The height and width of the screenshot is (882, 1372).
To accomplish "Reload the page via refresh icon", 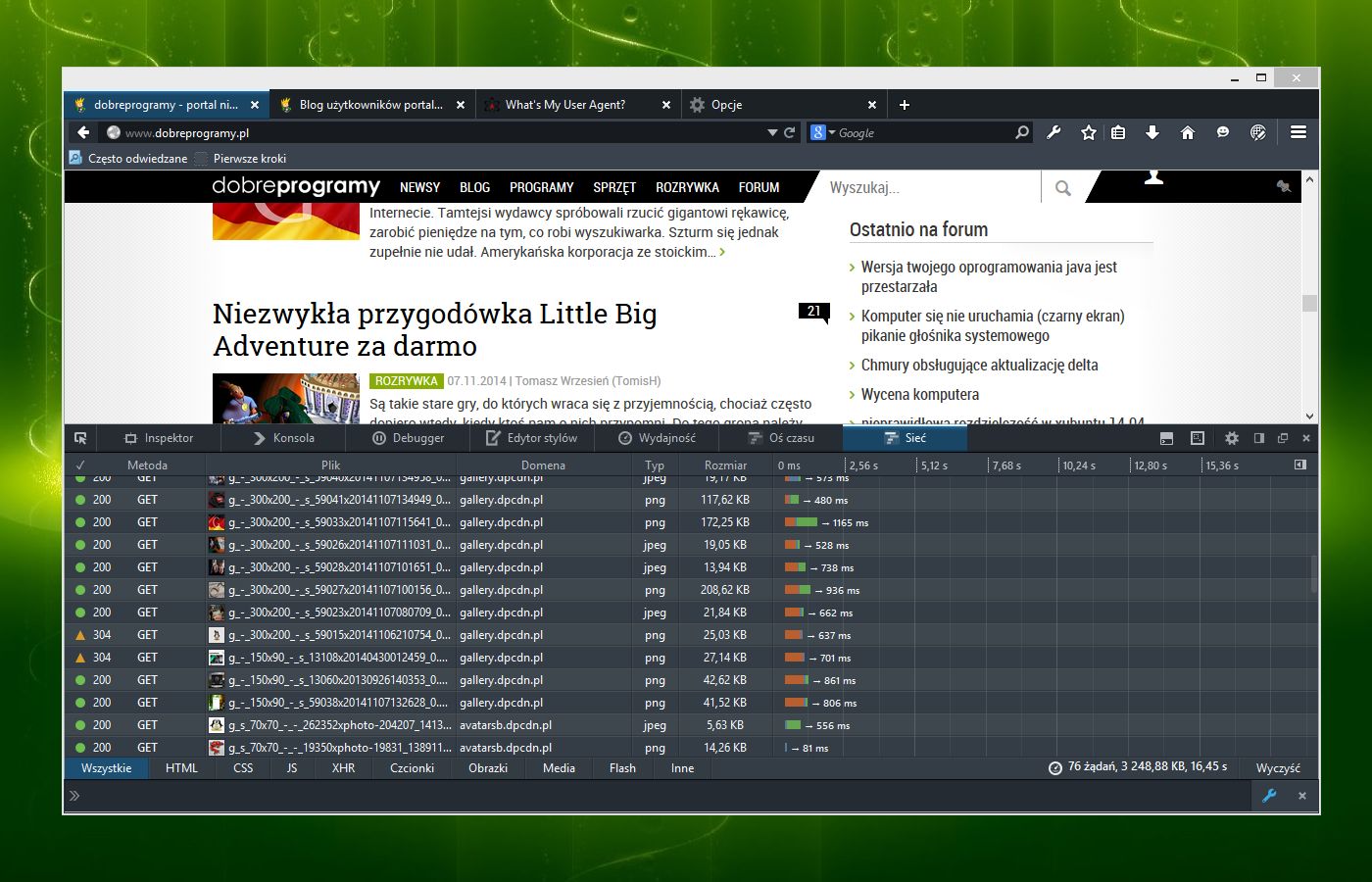I will point(790,132).
